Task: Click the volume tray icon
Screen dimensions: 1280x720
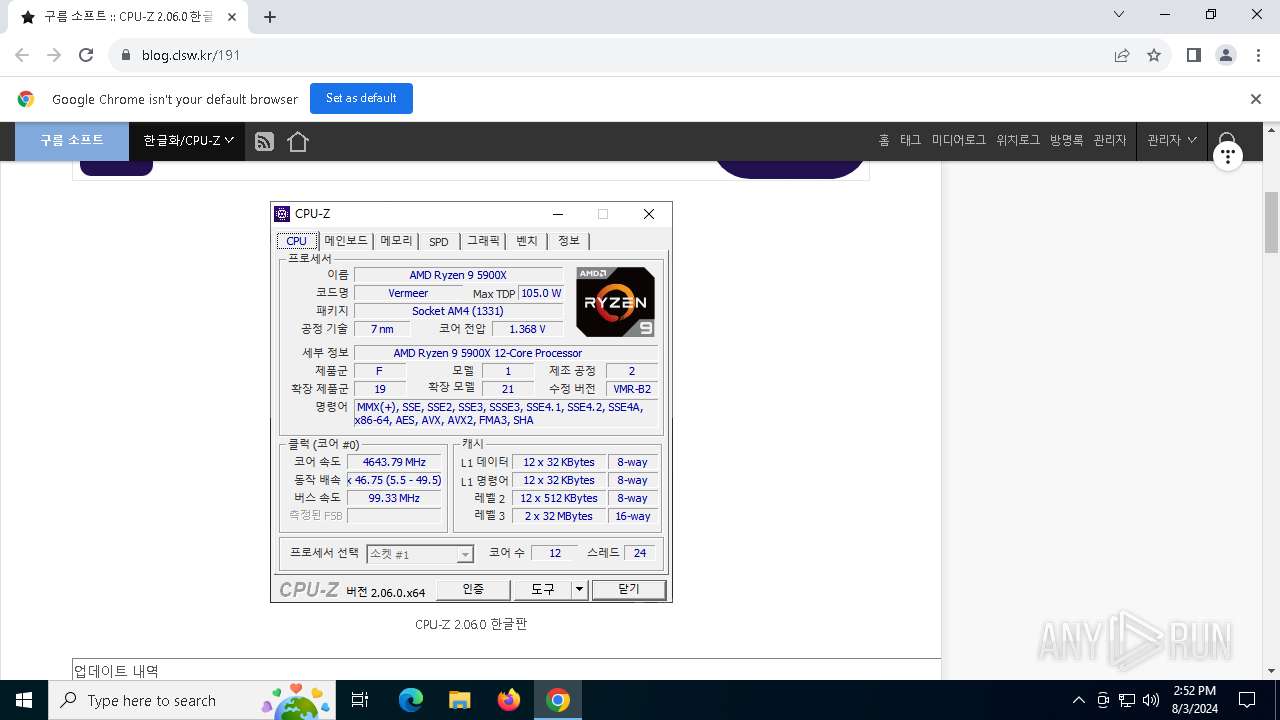Action: (x=1151, y=700)
